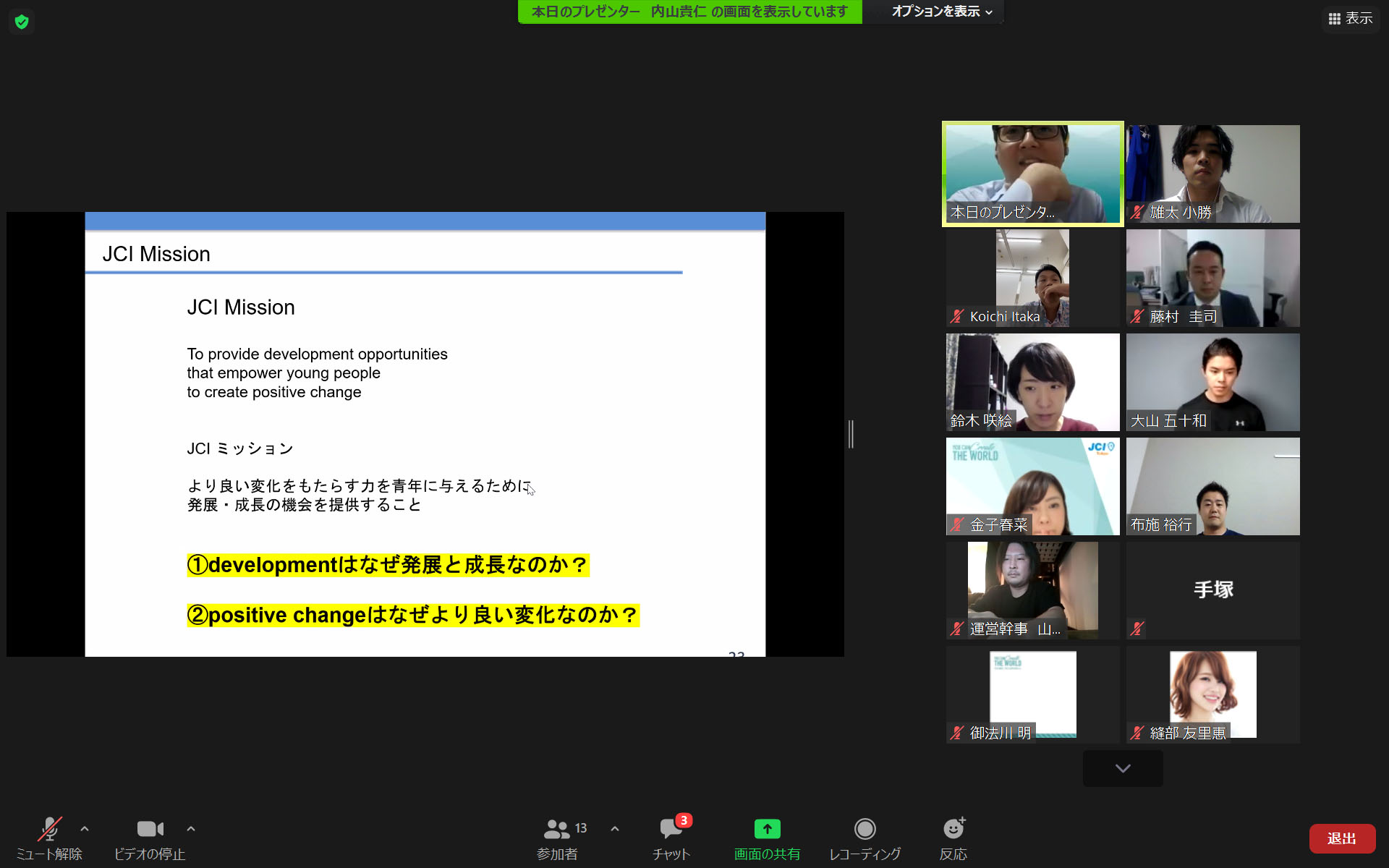
Task: Select 鈴木 咲絵 video thumbnail
Action: click(x=1032, y=382)
